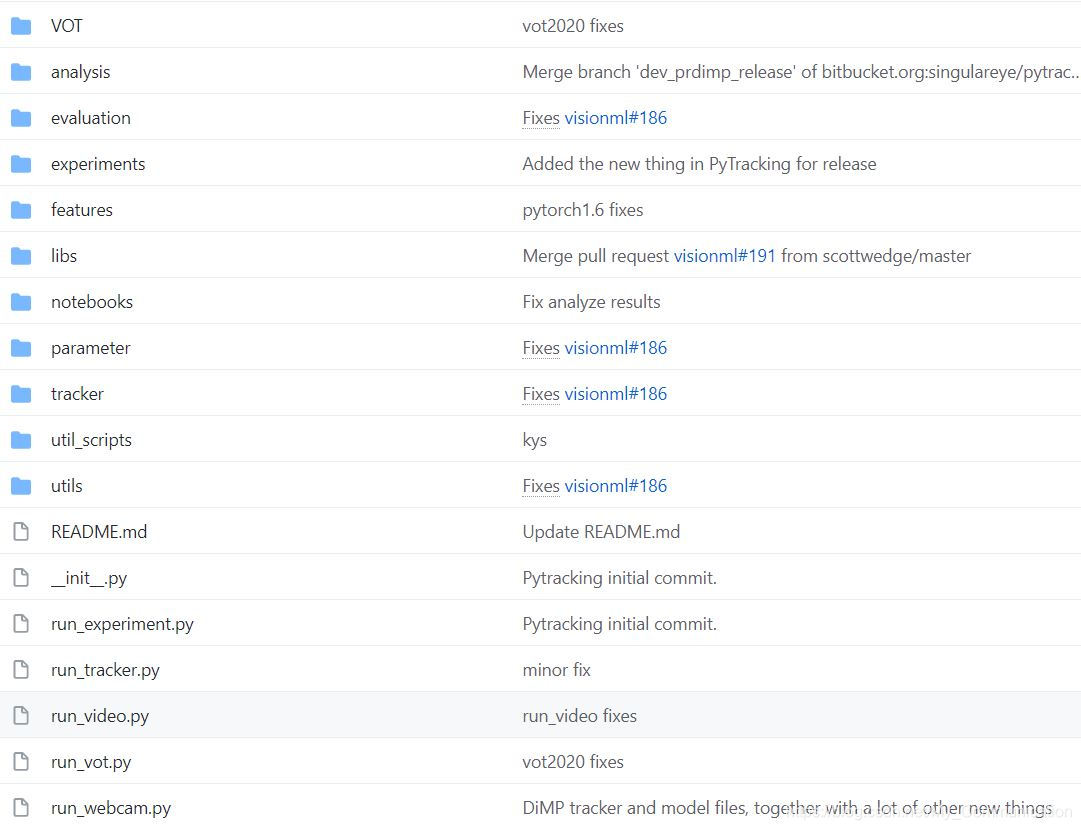The height and width of the screenshot is (830, 1081).
Task: Click the README.md file icon
Action: (21, 531)
